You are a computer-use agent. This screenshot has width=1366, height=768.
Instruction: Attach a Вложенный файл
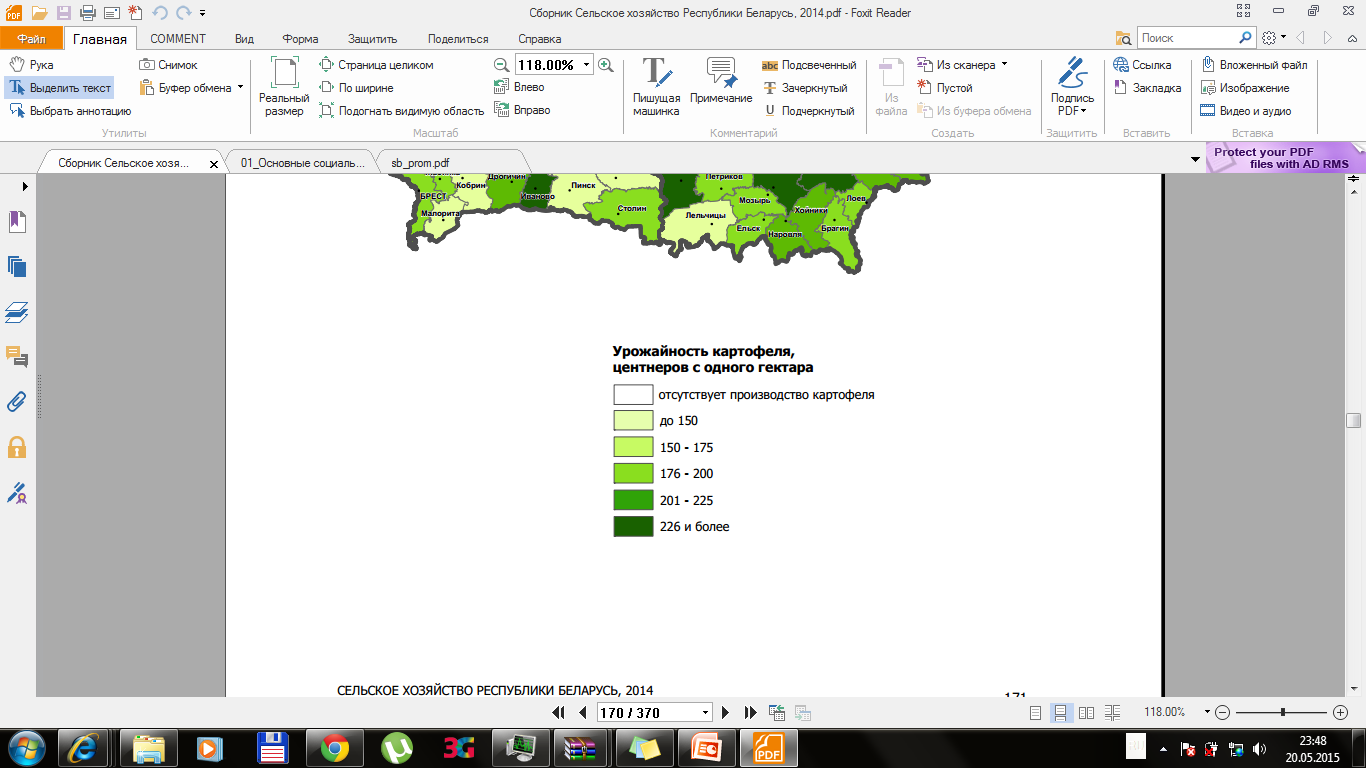(x=1254, y=65)
